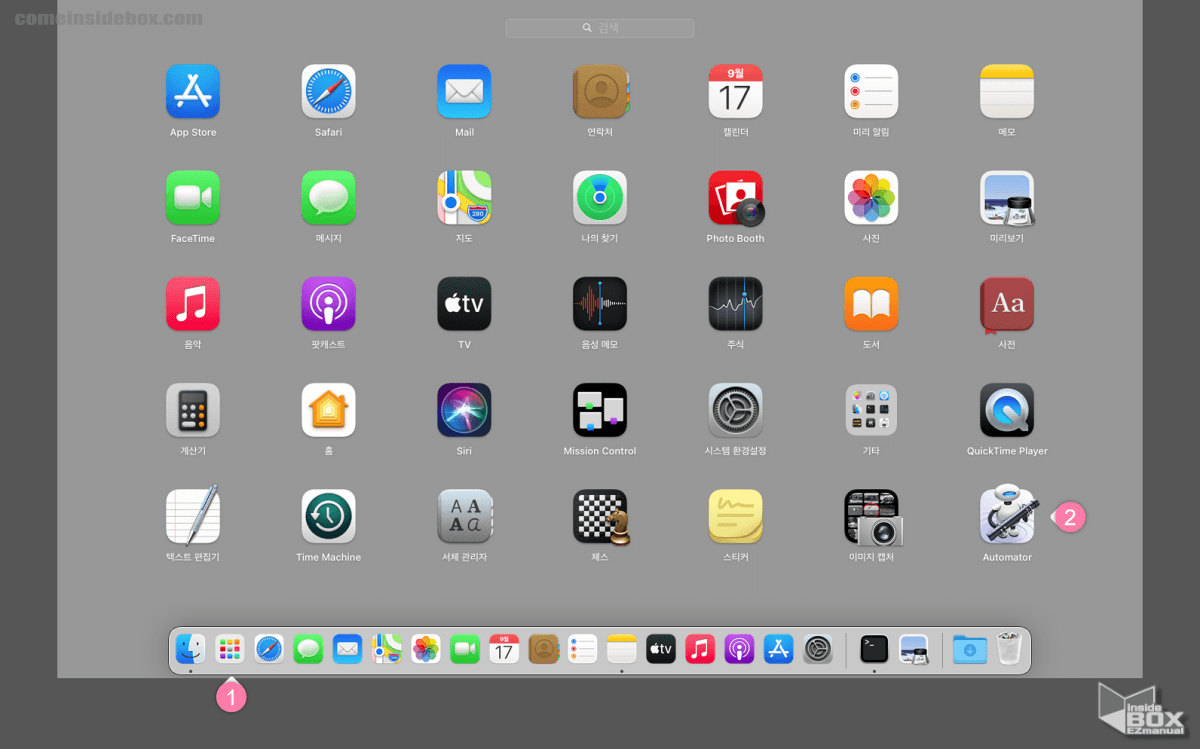
Task: Click the Reminders icon in the Dock
Action: click(582, 649)
